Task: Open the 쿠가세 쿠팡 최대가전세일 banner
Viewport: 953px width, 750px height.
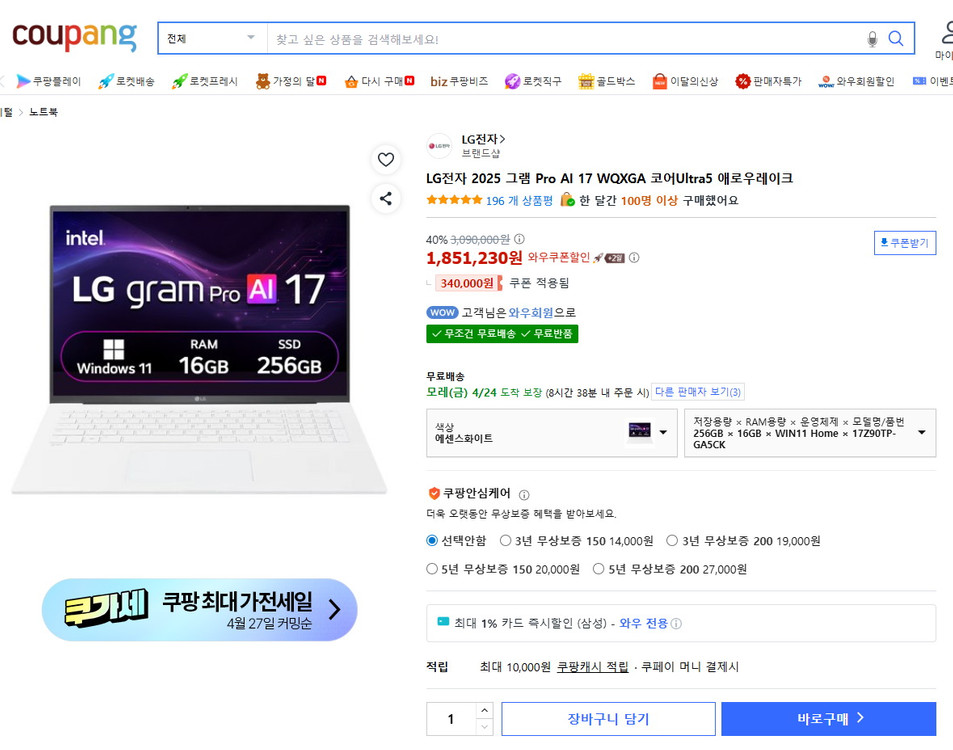Action: tap(199, 610)
